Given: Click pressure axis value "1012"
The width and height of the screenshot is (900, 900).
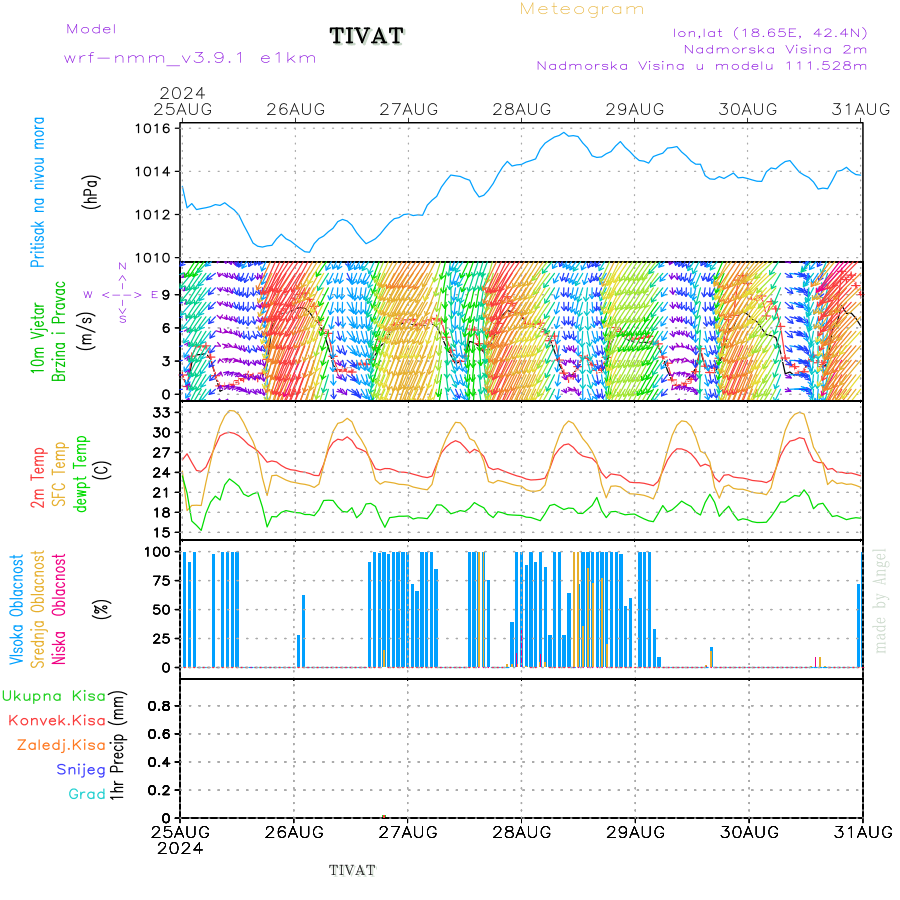Looking at the screenshot, I should (153, 215).
